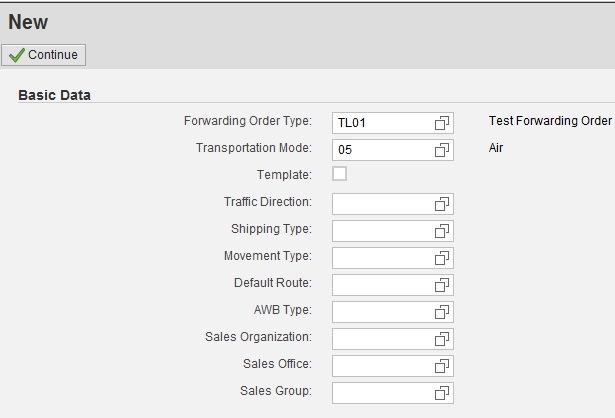Tick the Template checkbox
615x418 pixels.
pyautogui.click(x=339, y=174)
